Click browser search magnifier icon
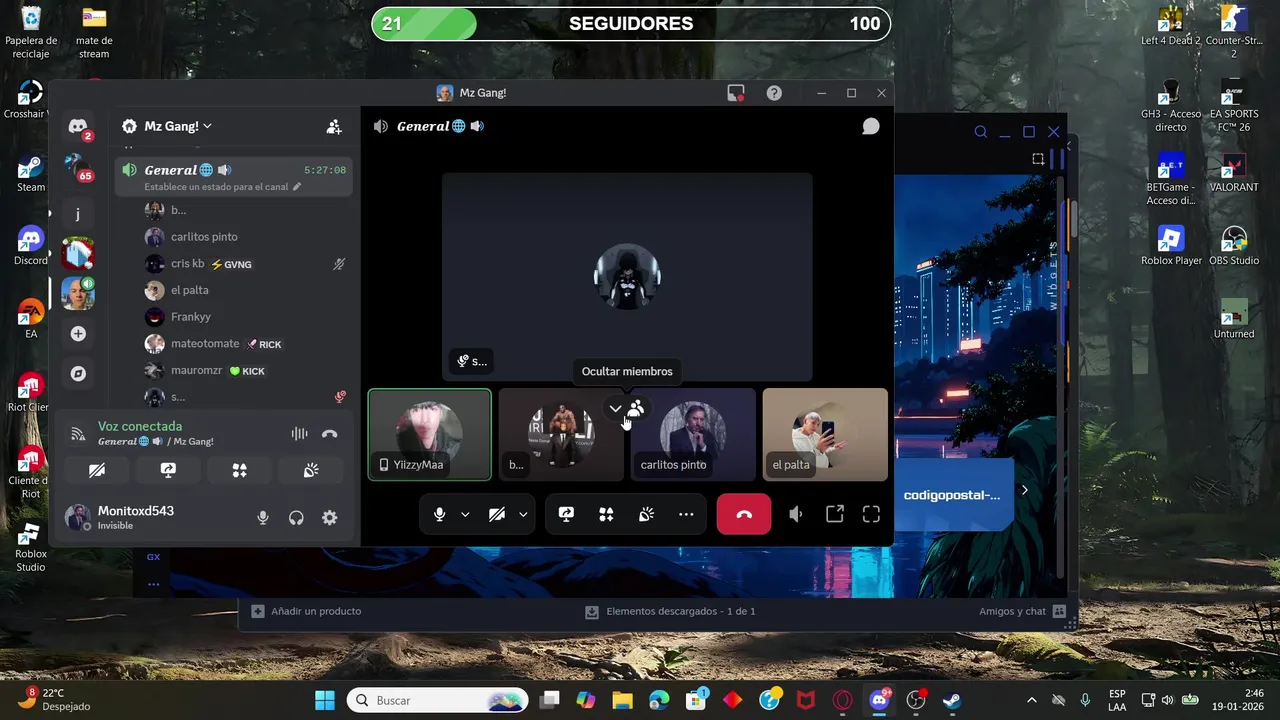Viewport: 1280px width, 720px height. [981, 132]
